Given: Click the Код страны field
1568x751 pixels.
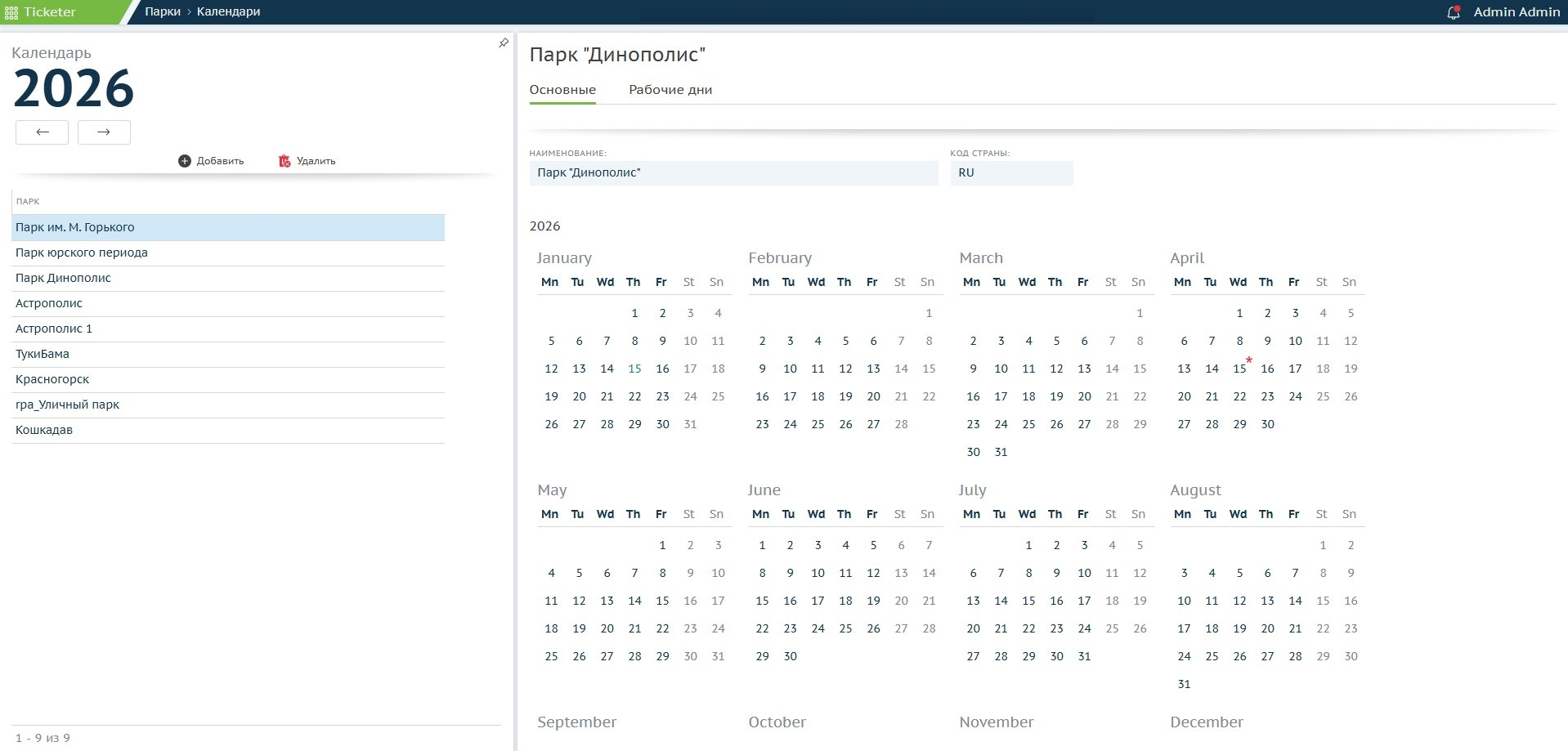Looking at the screenshot, I should [x=1011, y=173].
